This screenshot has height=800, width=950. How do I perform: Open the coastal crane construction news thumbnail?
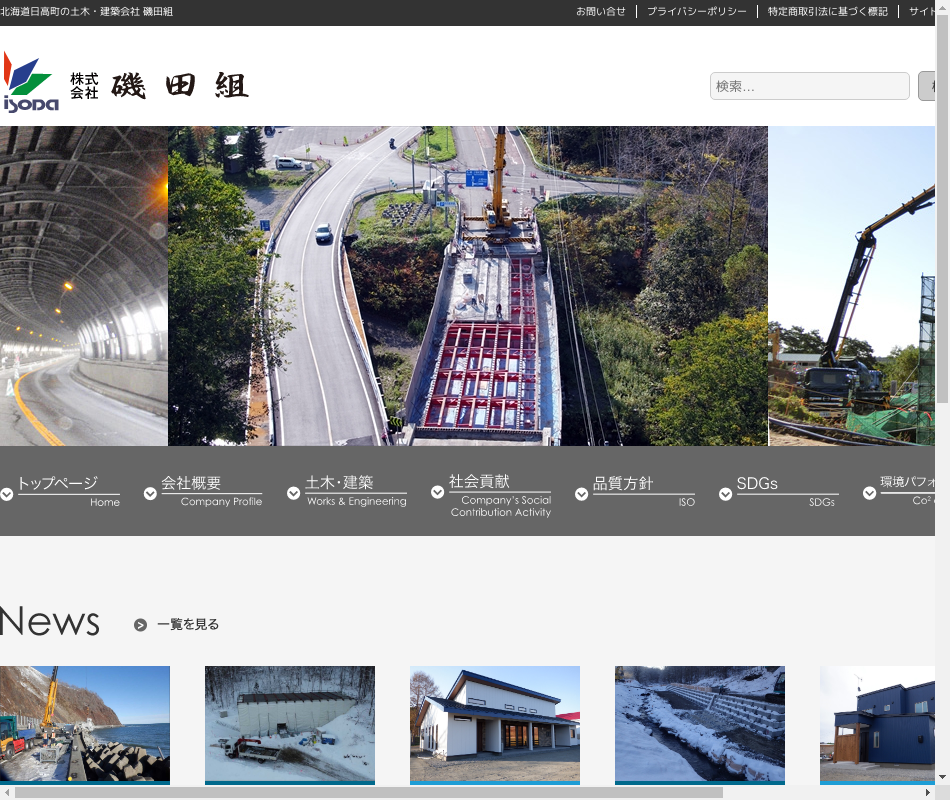(x=85, y=724)
